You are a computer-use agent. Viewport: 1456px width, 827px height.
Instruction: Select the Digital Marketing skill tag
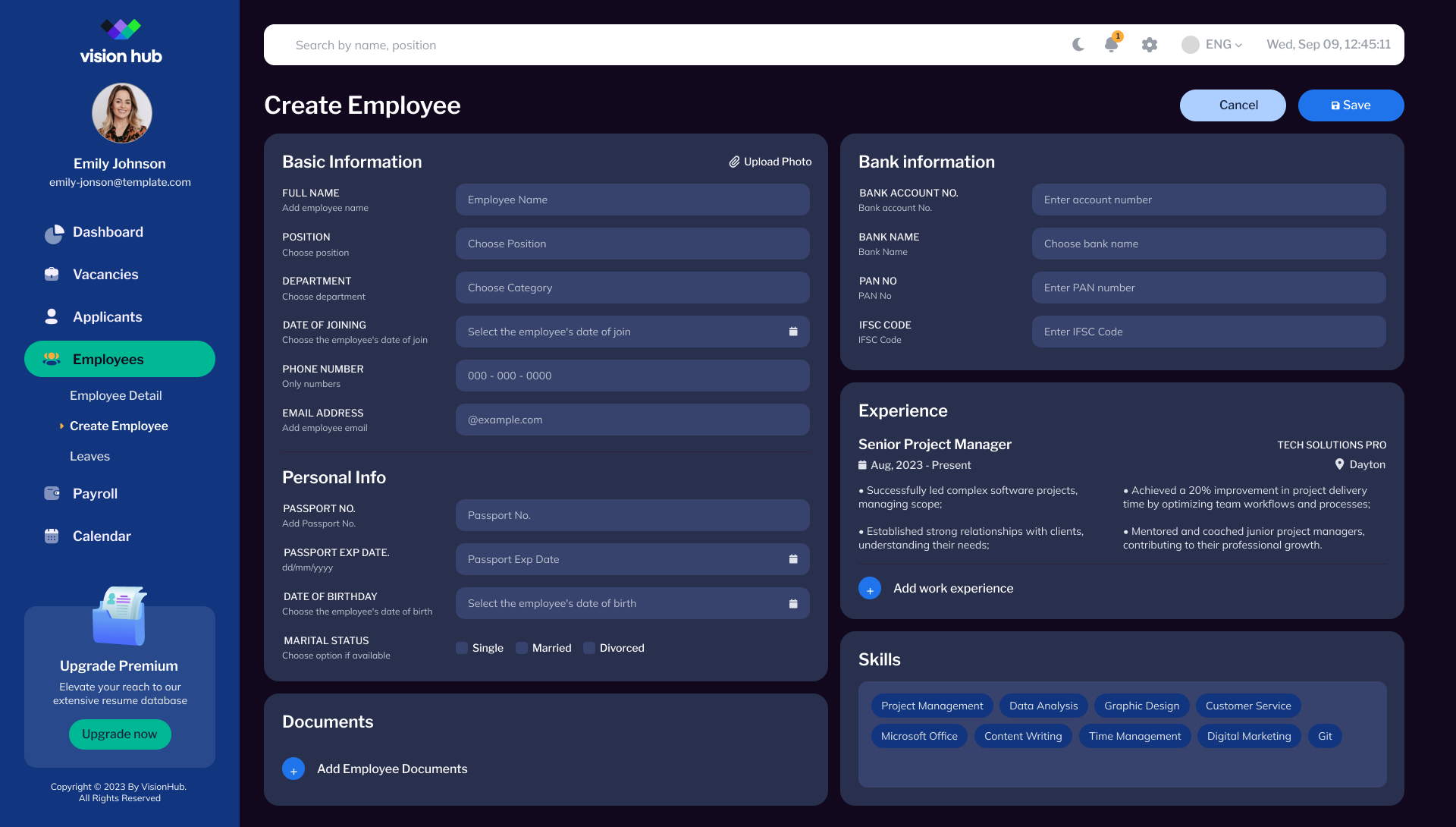click(x=1249, y=736)
